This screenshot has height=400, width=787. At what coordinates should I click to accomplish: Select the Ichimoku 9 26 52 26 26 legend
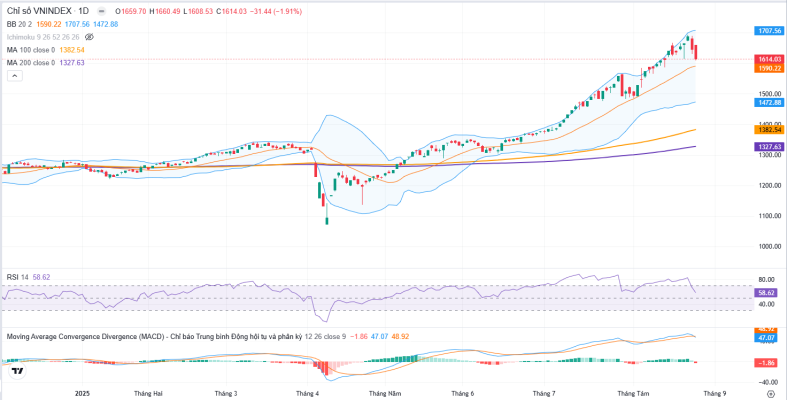43,37
